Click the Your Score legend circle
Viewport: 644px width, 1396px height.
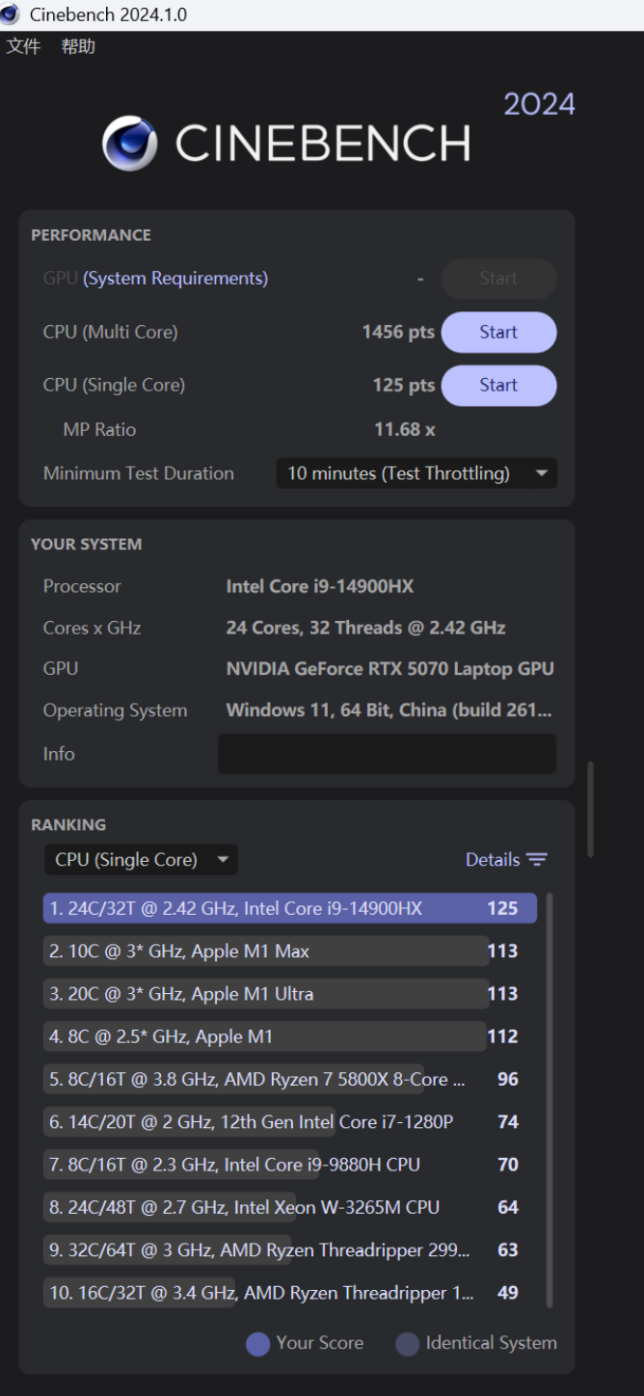[258, 1344]
